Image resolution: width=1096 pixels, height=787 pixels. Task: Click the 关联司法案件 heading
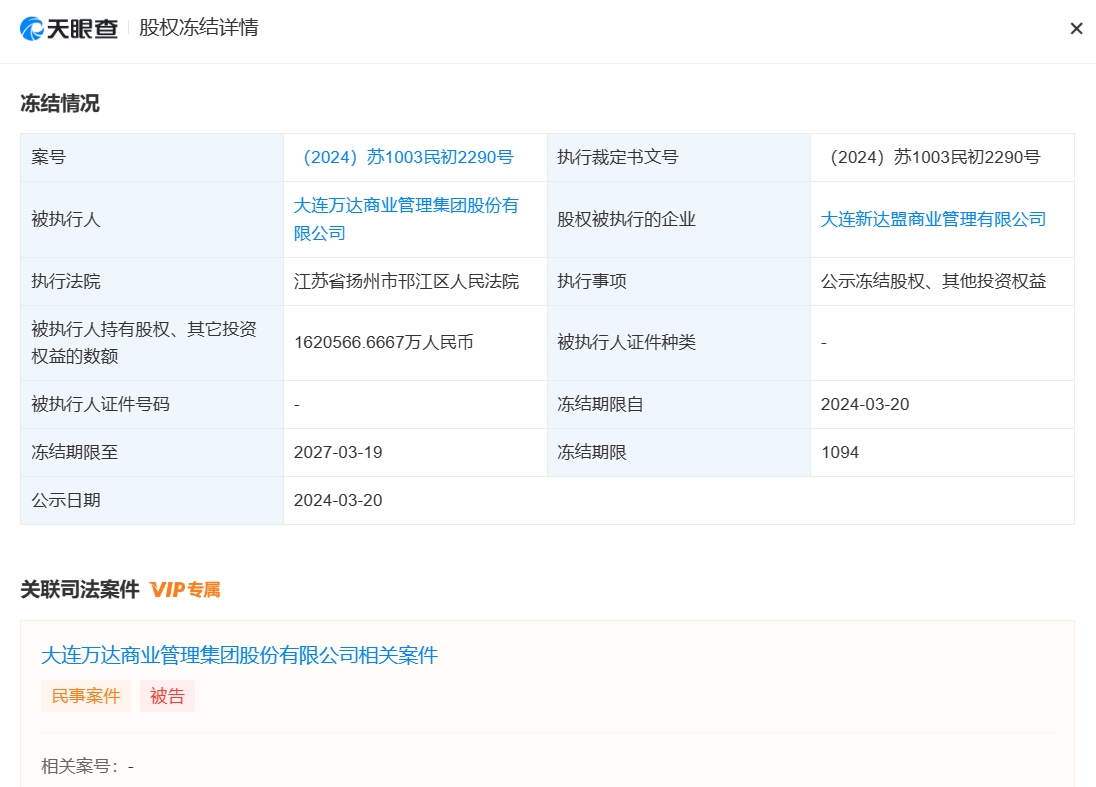coord(80,590)
